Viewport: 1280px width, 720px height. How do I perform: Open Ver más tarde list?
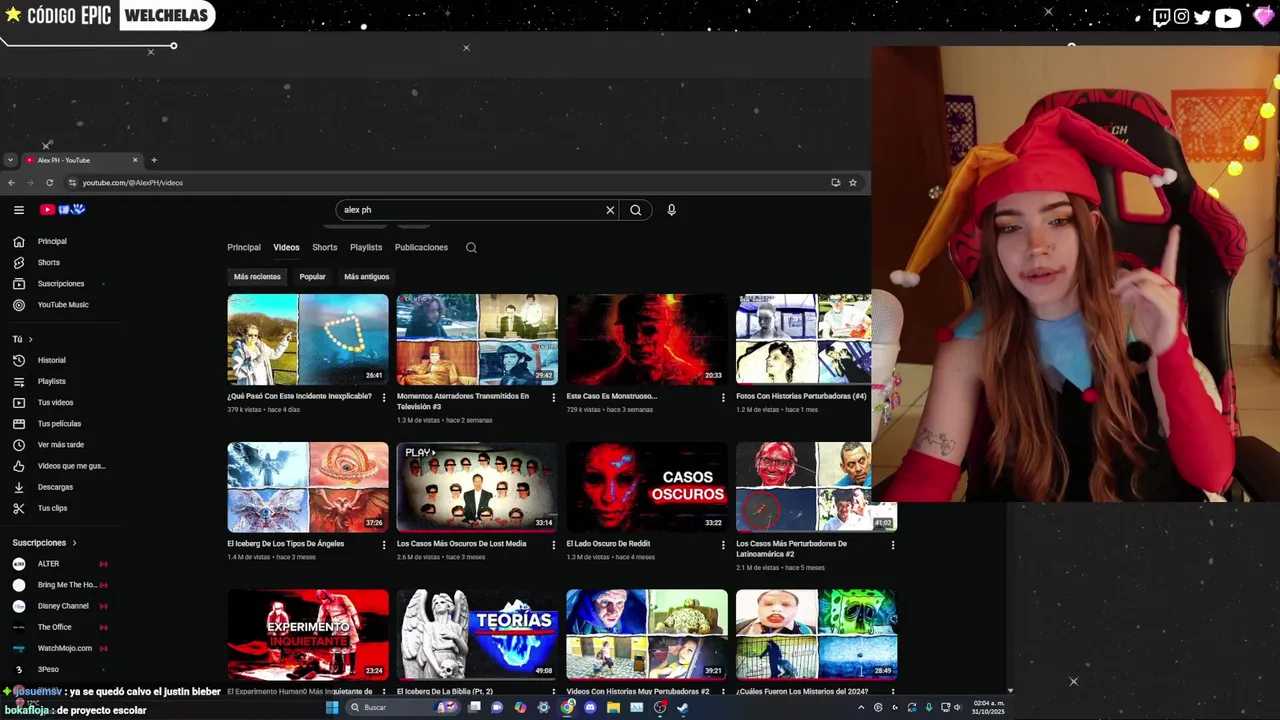tap(60, 444)
